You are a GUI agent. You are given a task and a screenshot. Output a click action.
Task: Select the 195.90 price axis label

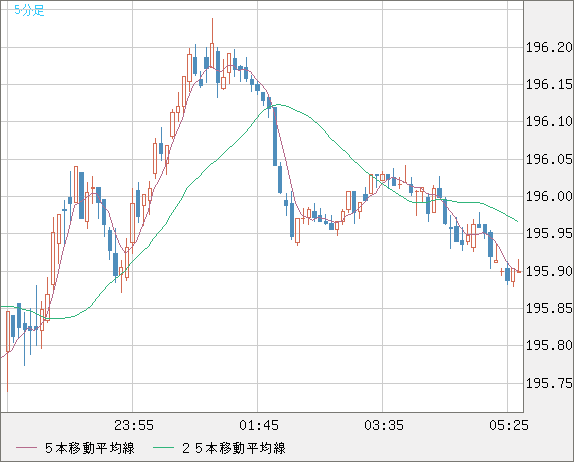click(549, 271)
